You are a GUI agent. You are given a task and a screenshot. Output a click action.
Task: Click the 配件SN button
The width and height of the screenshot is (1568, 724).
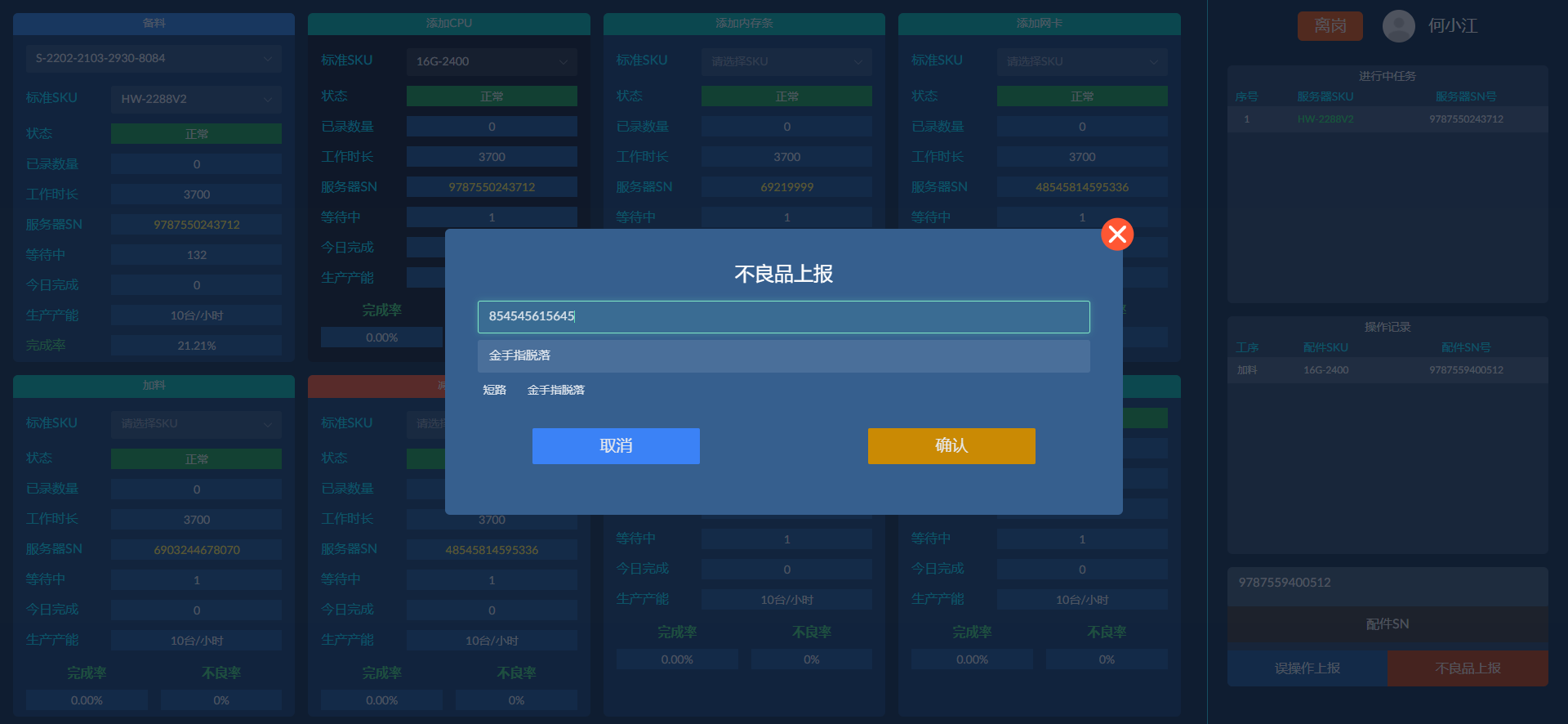click(x=1387, y=624)
